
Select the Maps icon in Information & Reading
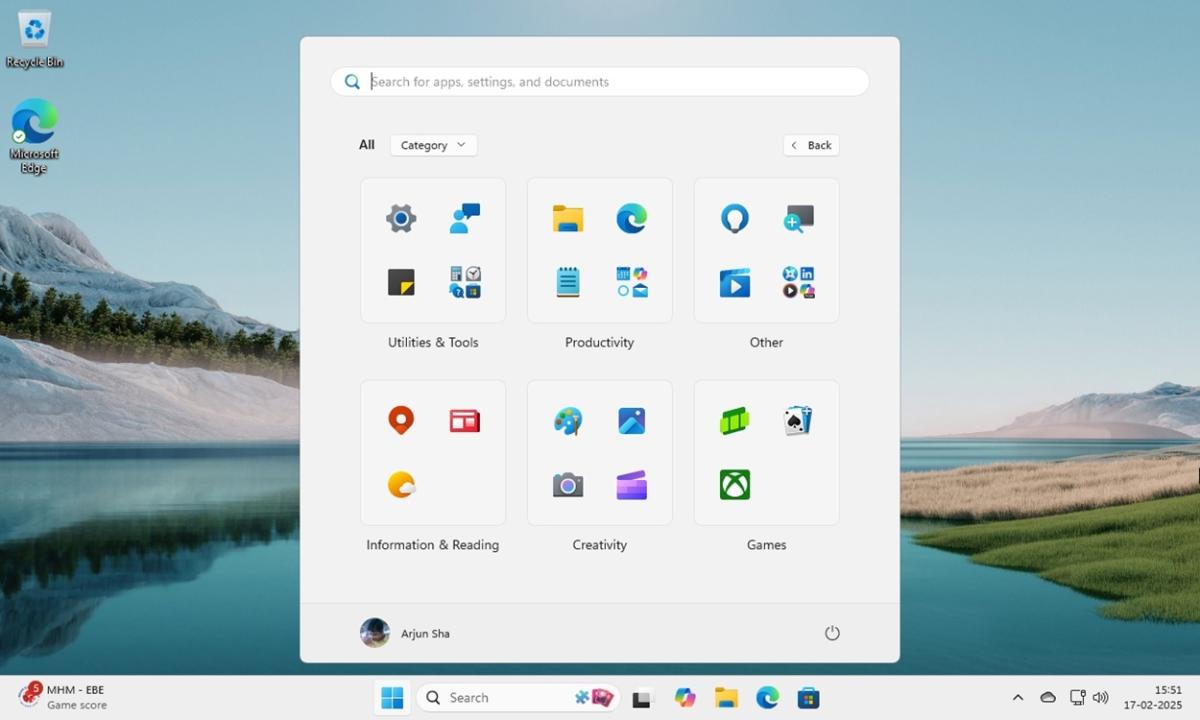click(x=400, y=420)
